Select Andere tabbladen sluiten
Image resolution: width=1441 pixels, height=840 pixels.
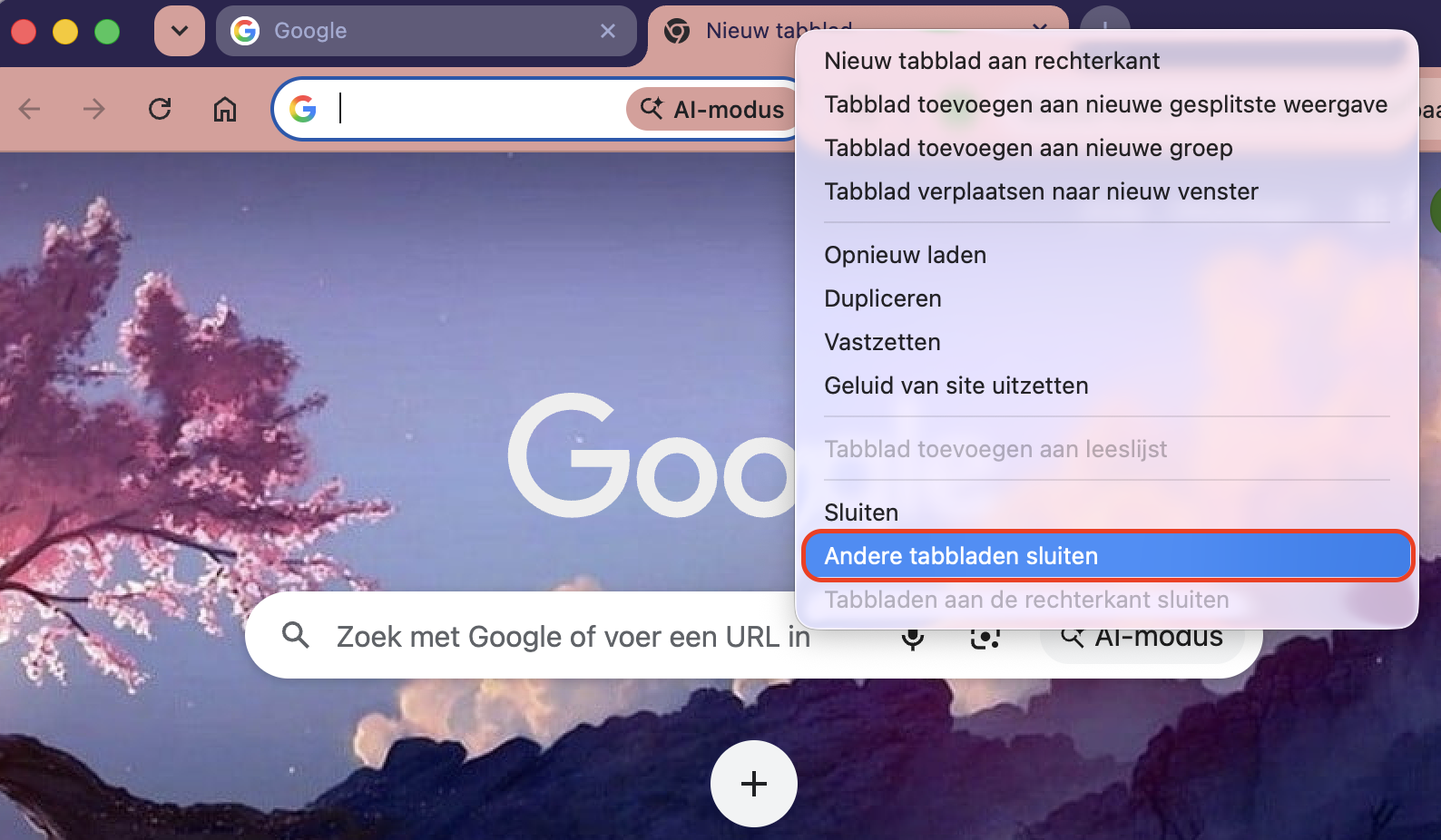pos(1107,556)
